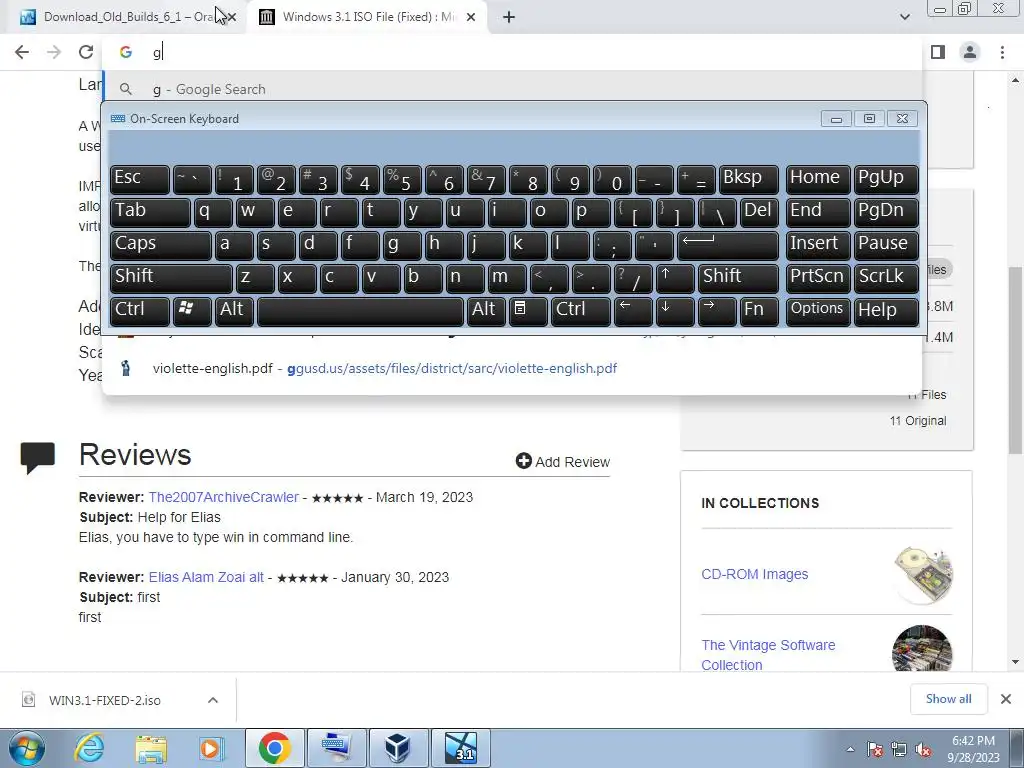Toggle the ScrLk key
The width and height of the screenshot is (1024, 768).
pyautogui.click(x=886, y=278)
